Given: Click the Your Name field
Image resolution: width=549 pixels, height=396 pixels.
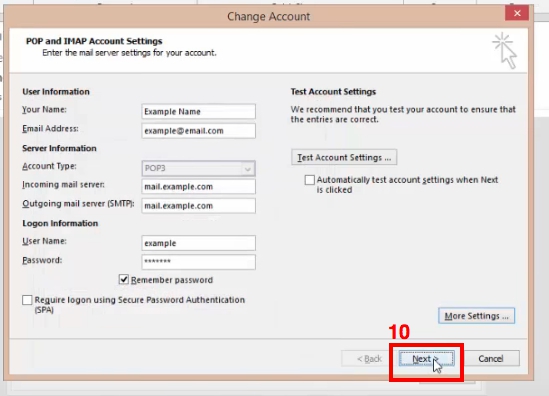Looking at the screenshot, I should click(x=198, y=112).
